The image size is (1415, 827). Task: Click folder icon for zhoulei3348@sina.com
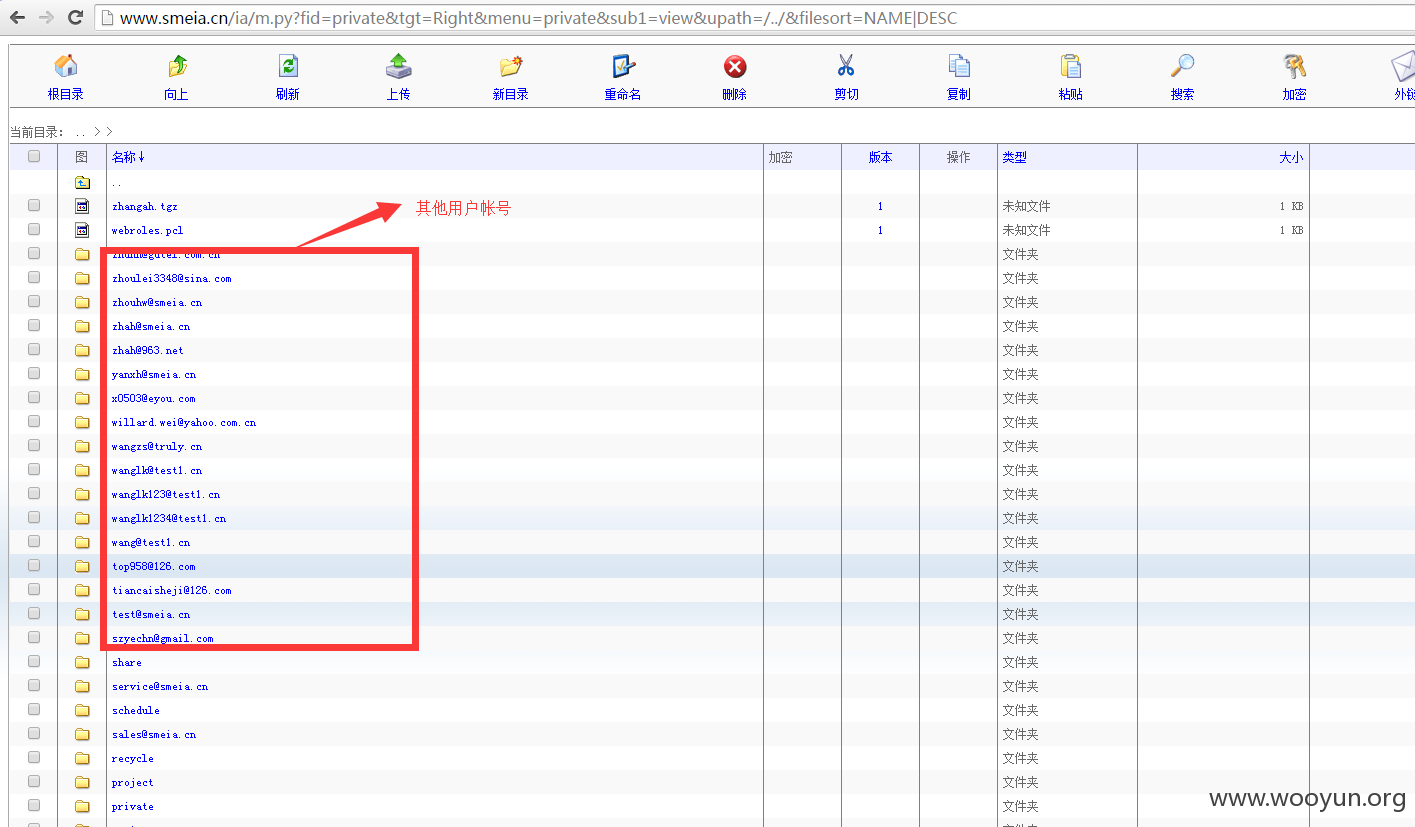pos(82,278)
